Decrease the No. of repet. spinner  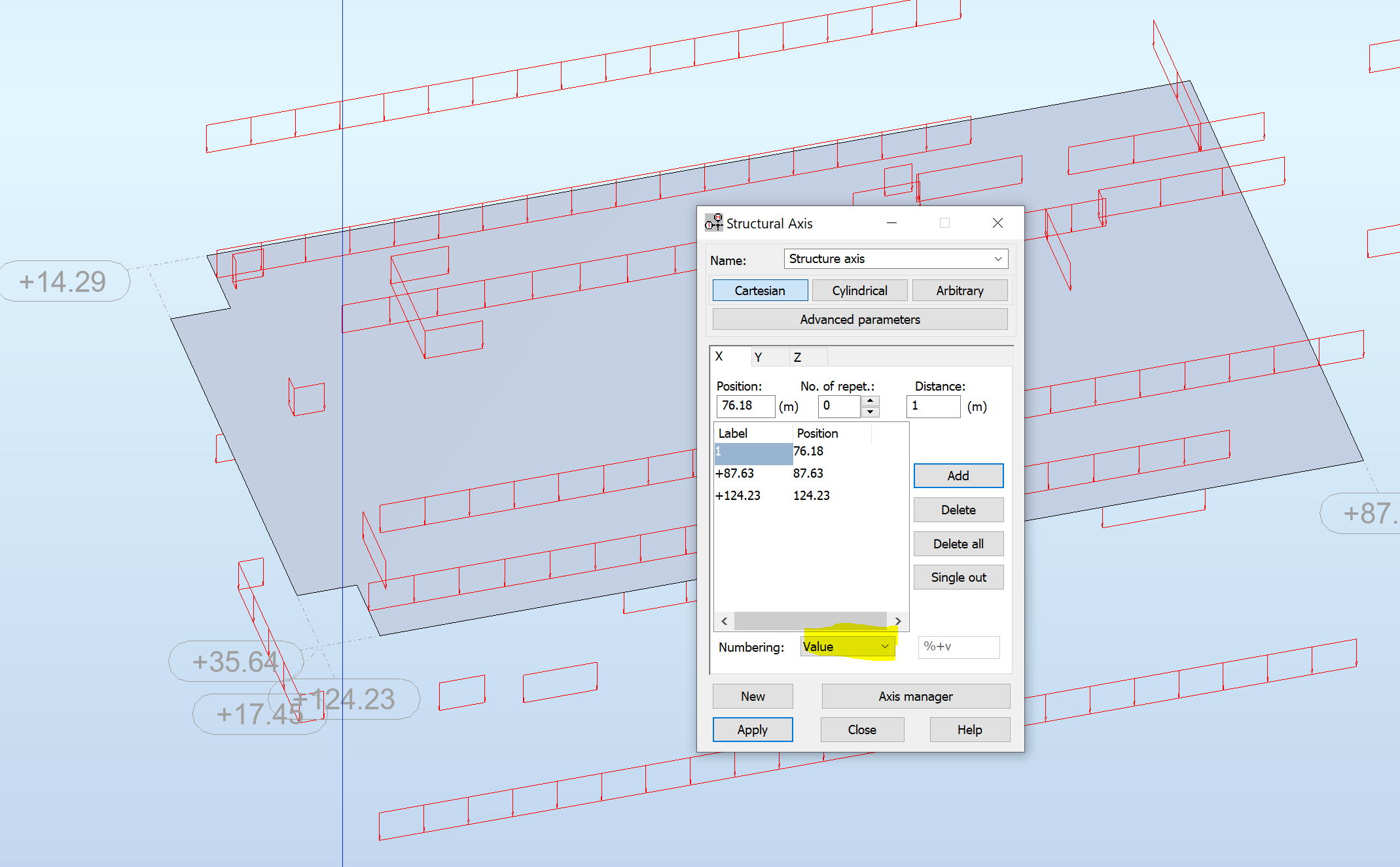click(x=870, y=412)
